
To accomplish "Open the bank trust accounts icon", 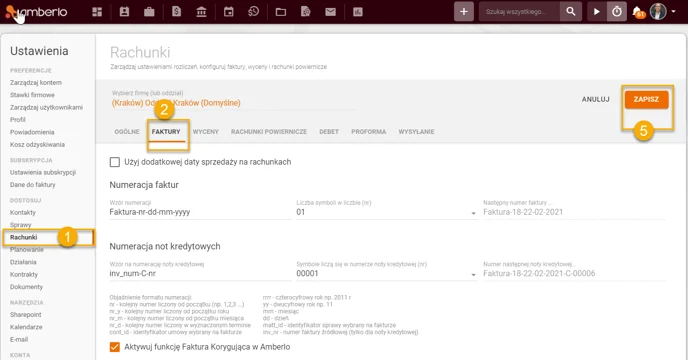I will click(x=201, y=12).
